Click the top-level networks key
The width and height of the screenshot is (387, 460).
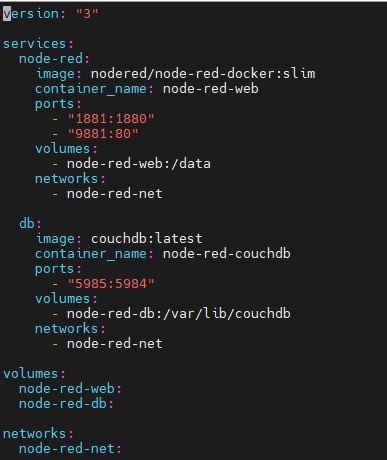pos(34,434)
